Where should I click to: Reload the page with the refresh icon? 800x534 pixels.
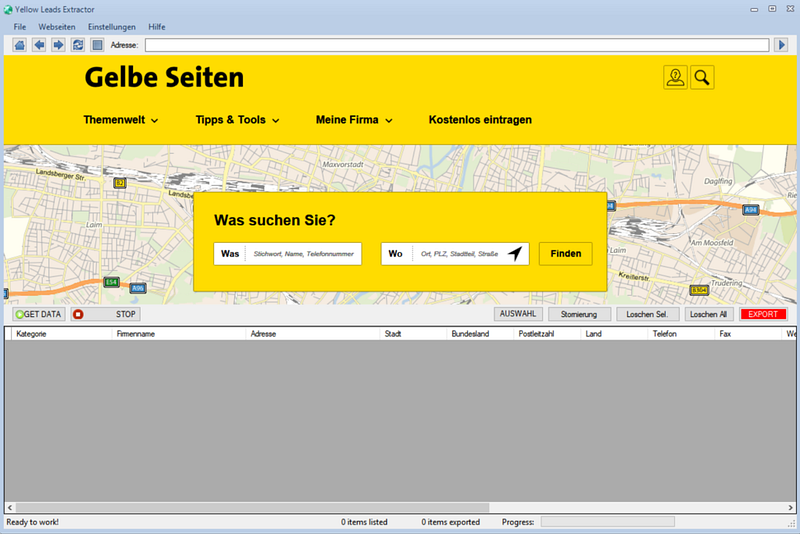pos(78,45)
